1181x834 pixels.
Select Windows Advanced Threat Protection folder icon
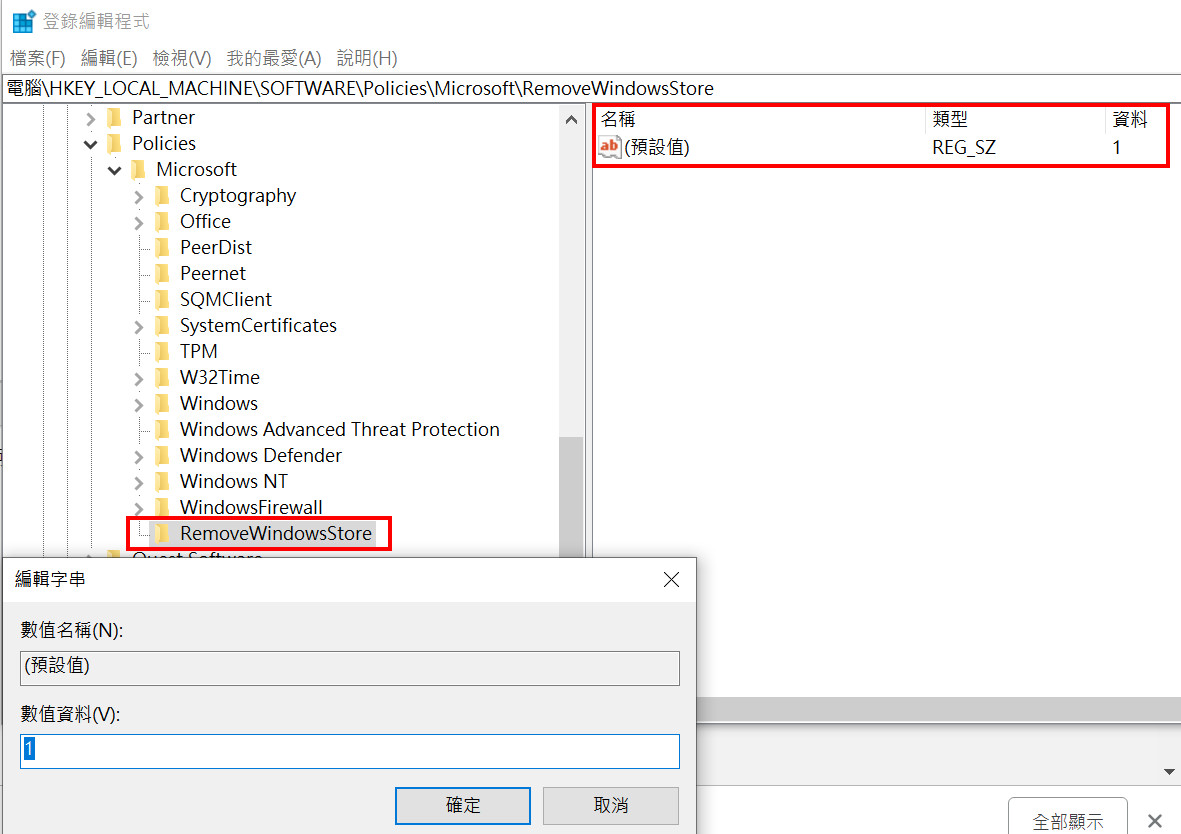click(163, 429)
